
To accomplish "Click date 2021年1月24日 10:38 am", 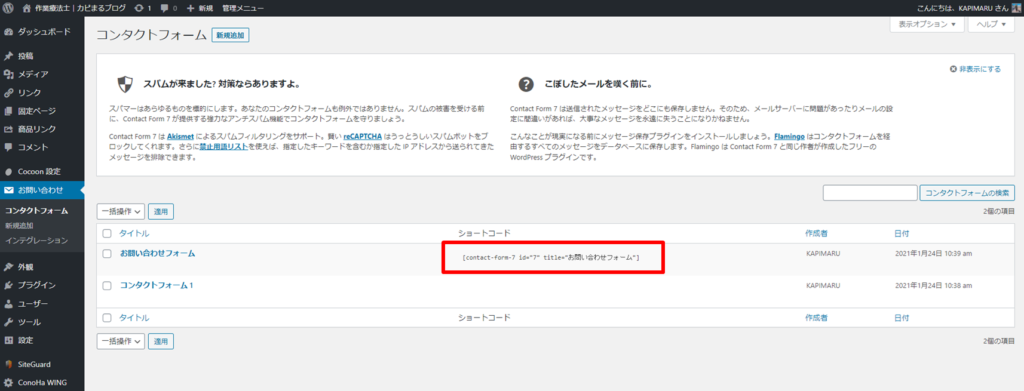I will [x=933, y=285].
